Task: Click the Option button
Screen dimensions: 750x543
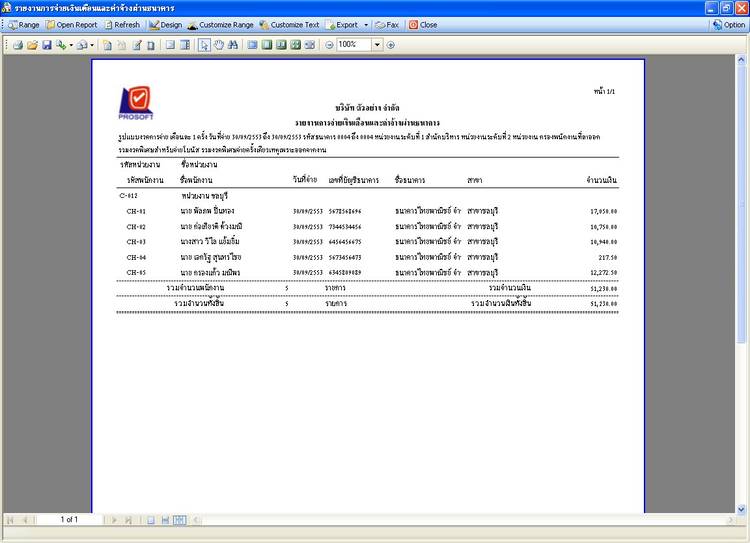Action: (x=729, y=24)
